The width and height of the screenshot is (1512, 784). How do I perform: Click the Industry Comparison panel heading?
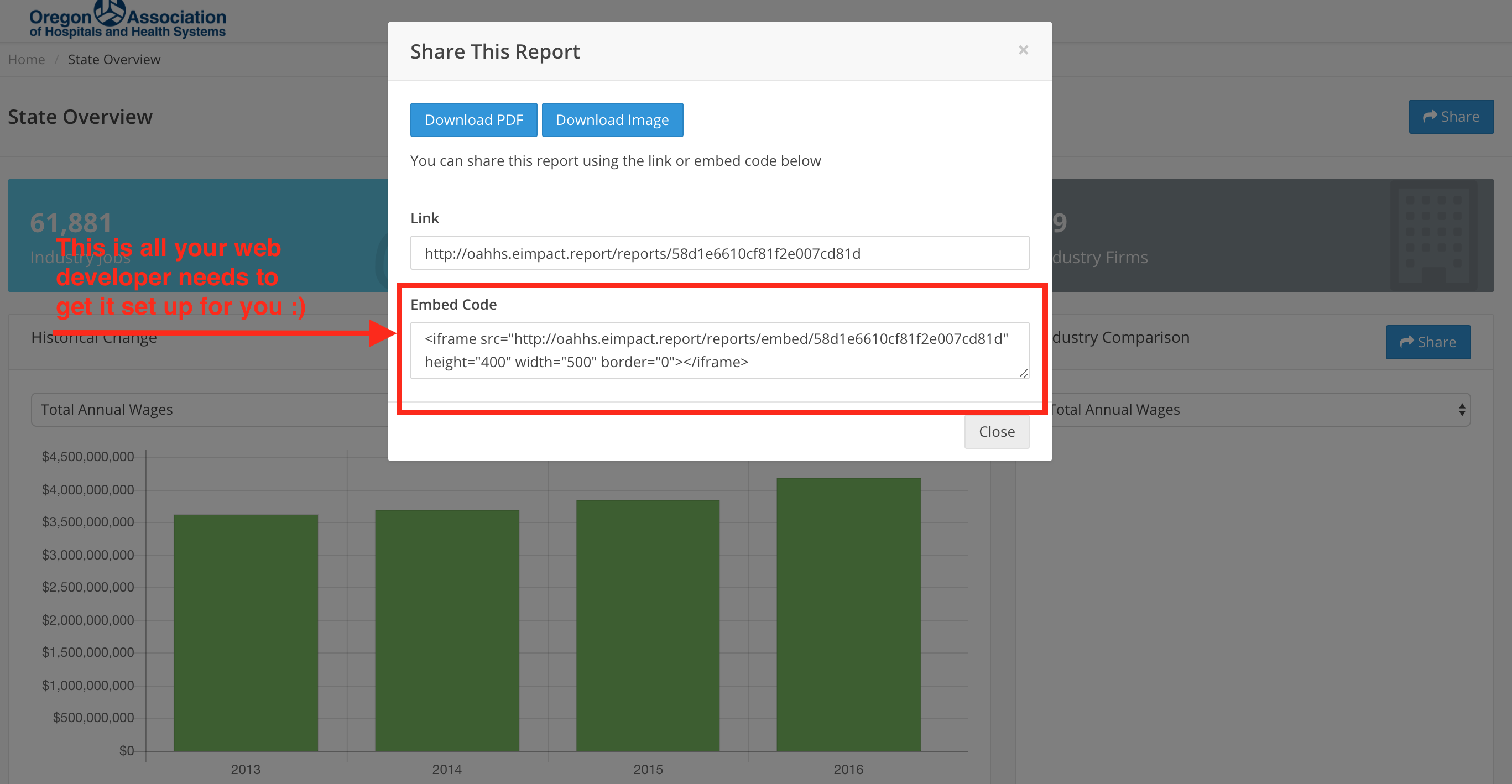click(x=1120, y=337)
